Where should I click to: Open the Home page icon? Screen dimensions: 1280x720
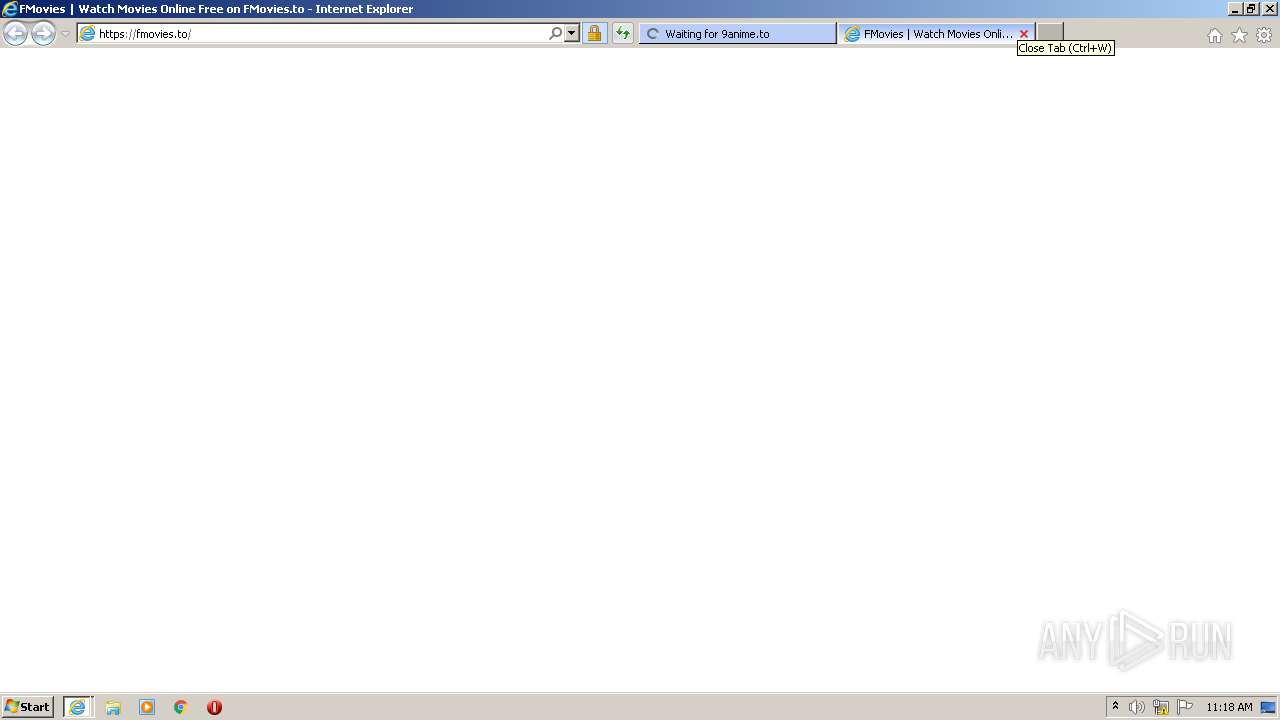click(1214, 35)
